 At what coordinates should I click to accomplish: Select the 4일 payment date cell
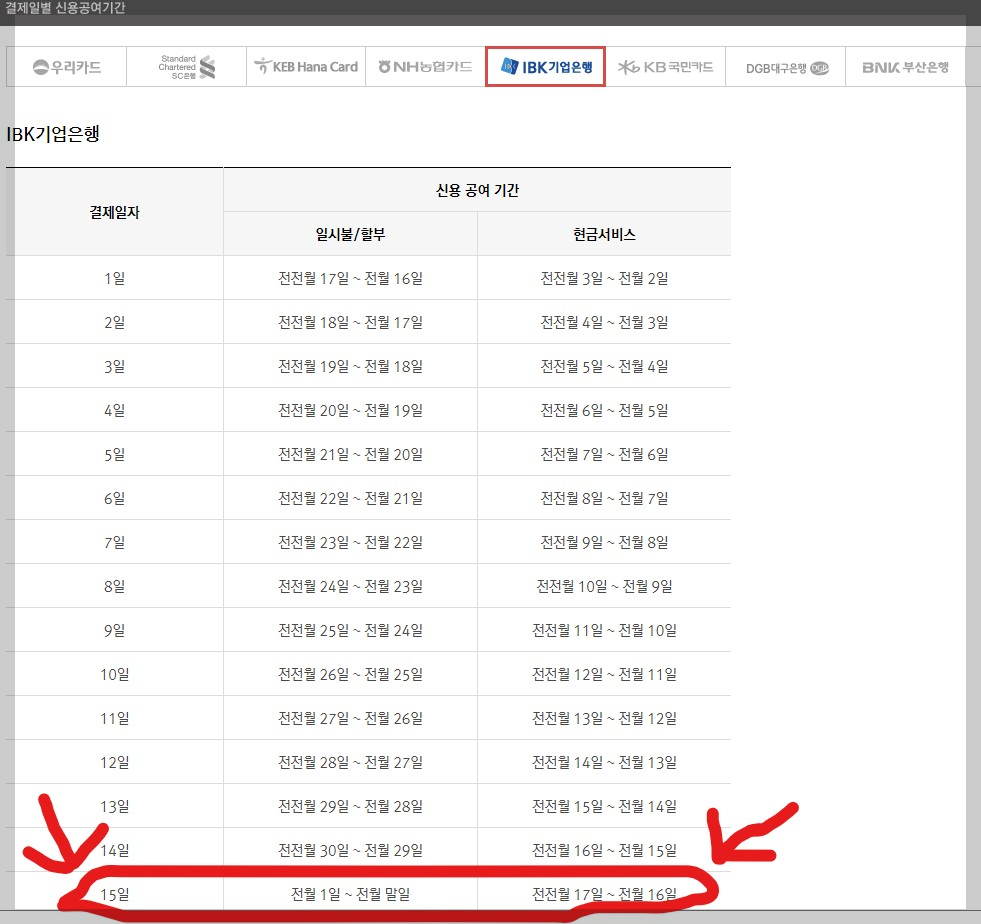(114, 410)
